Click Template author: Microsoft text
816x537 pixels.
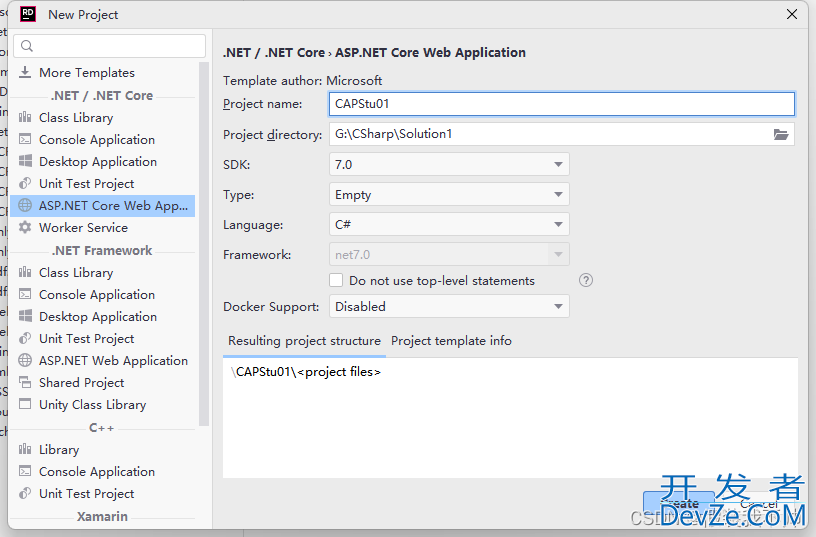click(302, 81)
